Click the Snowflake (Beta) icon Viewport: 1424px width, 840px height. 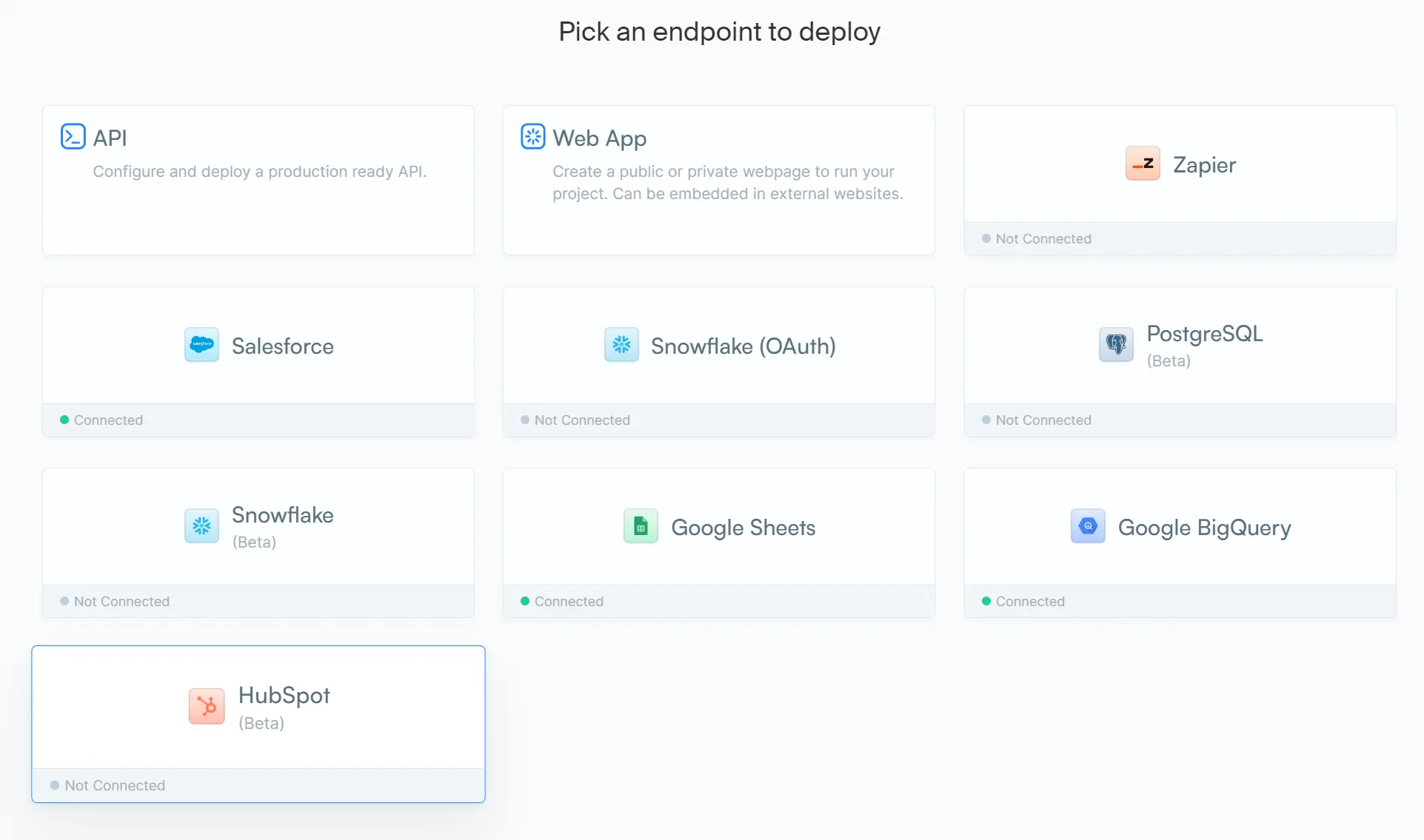[201, 526]
